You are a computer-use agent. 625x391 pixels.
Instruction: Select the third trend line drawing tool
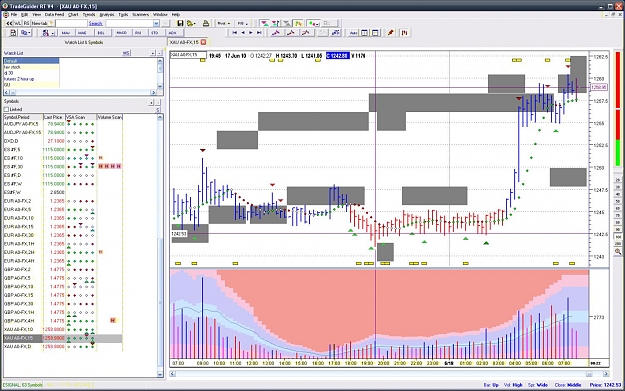[x=306, y=33]
